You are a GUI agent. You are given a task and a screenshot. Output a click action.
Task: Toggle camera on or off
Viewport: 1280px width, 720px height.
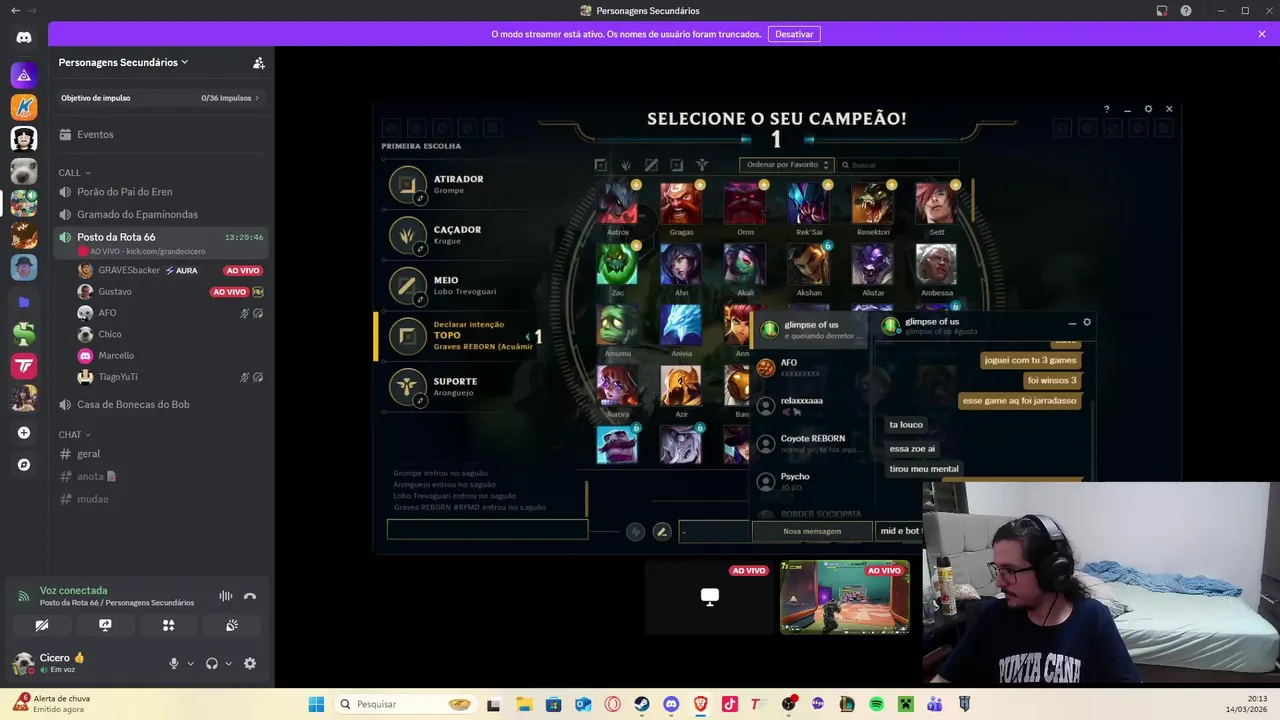[42, 625]
